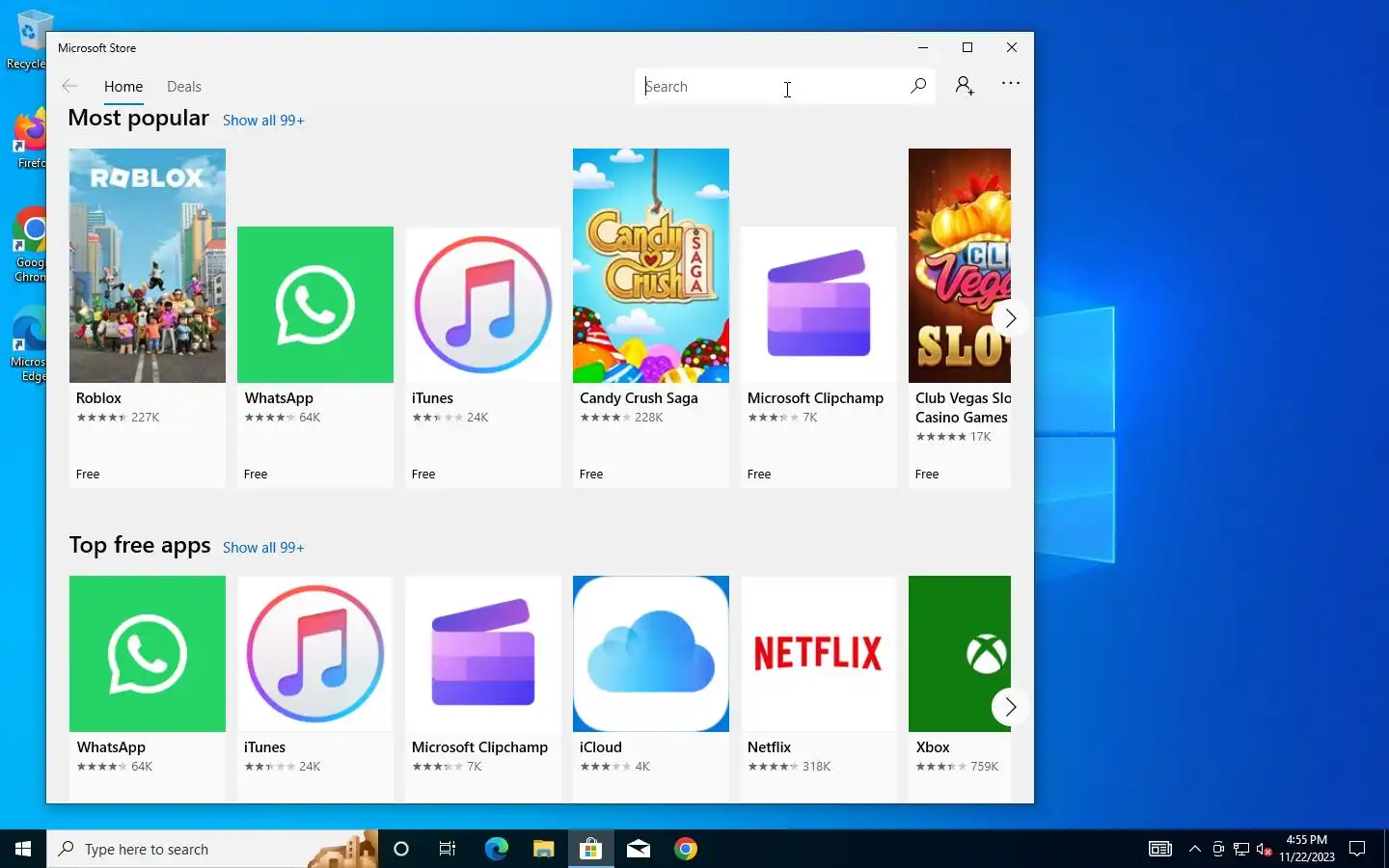
Task: Click the 318K rating count for Netflix
Action: coord(816,767)
